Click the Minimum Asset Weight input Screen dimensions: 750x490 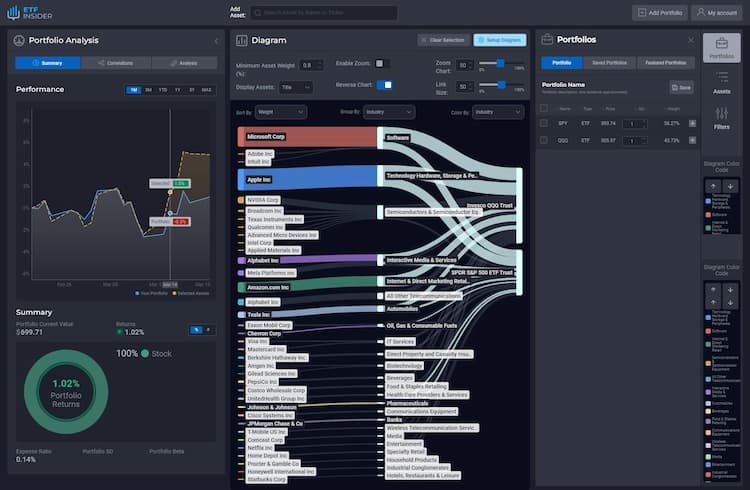point(311,66)
